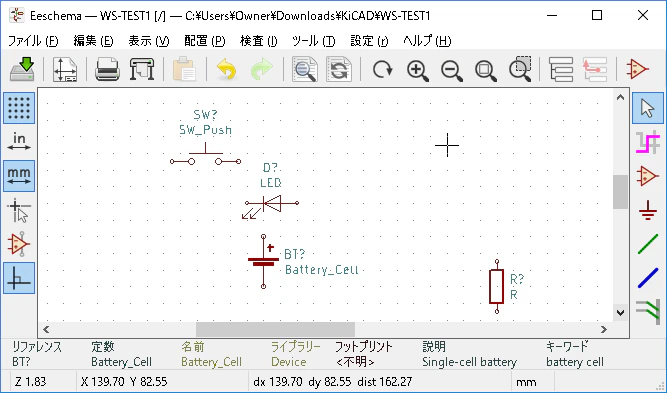The height and width of the screenshot is (393, 667).
Task: Click the vertical scrollbar thumb
Action: tap(621, 192)
